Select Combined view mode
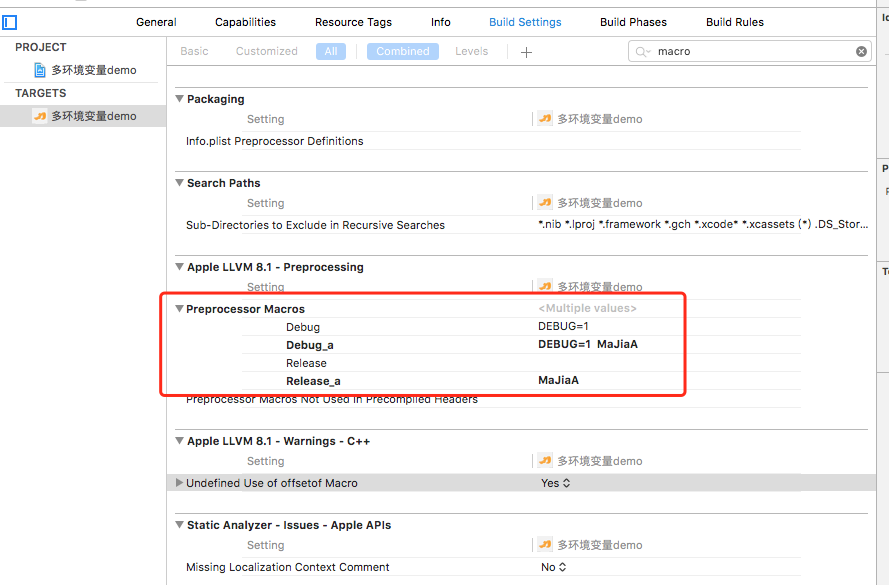This screenshot has height=585, width=889. pos(403,52)
